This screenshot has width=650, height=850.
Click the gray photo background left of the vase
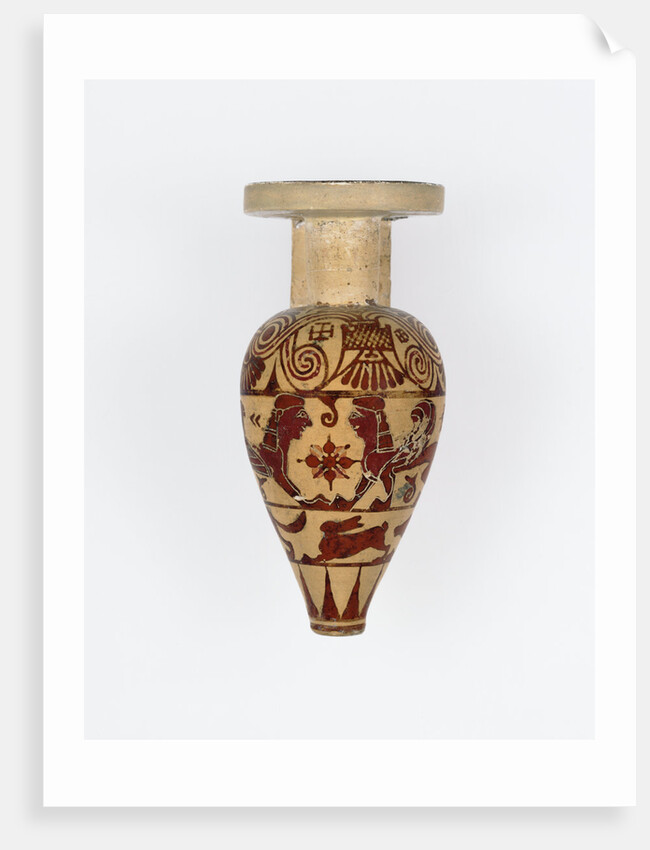(x=163, y=409)
